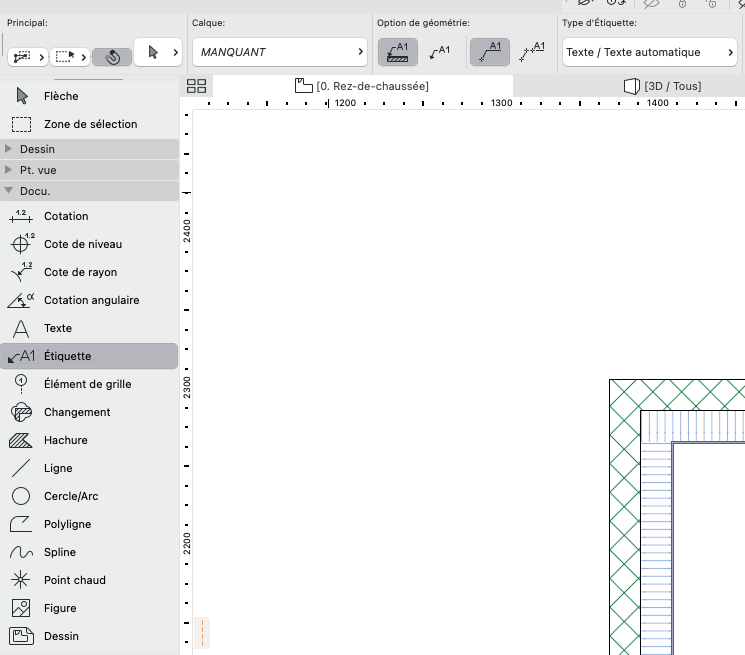Choose the Cote de niveau tool
The image size is (745, 655).
89,244
